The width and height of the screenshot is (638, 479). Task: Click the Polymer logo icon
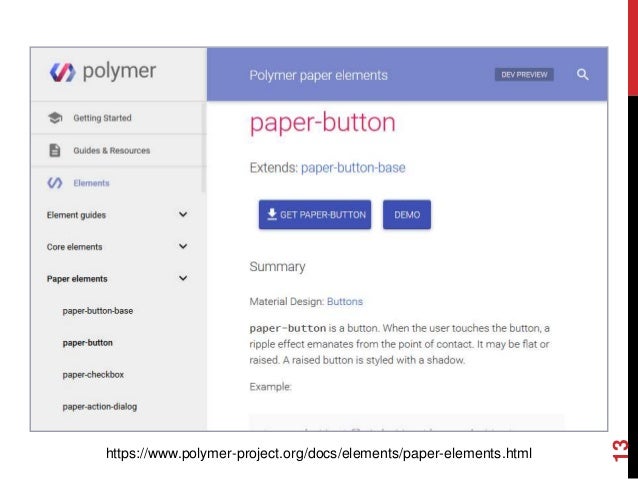click(x=62, y=72)
